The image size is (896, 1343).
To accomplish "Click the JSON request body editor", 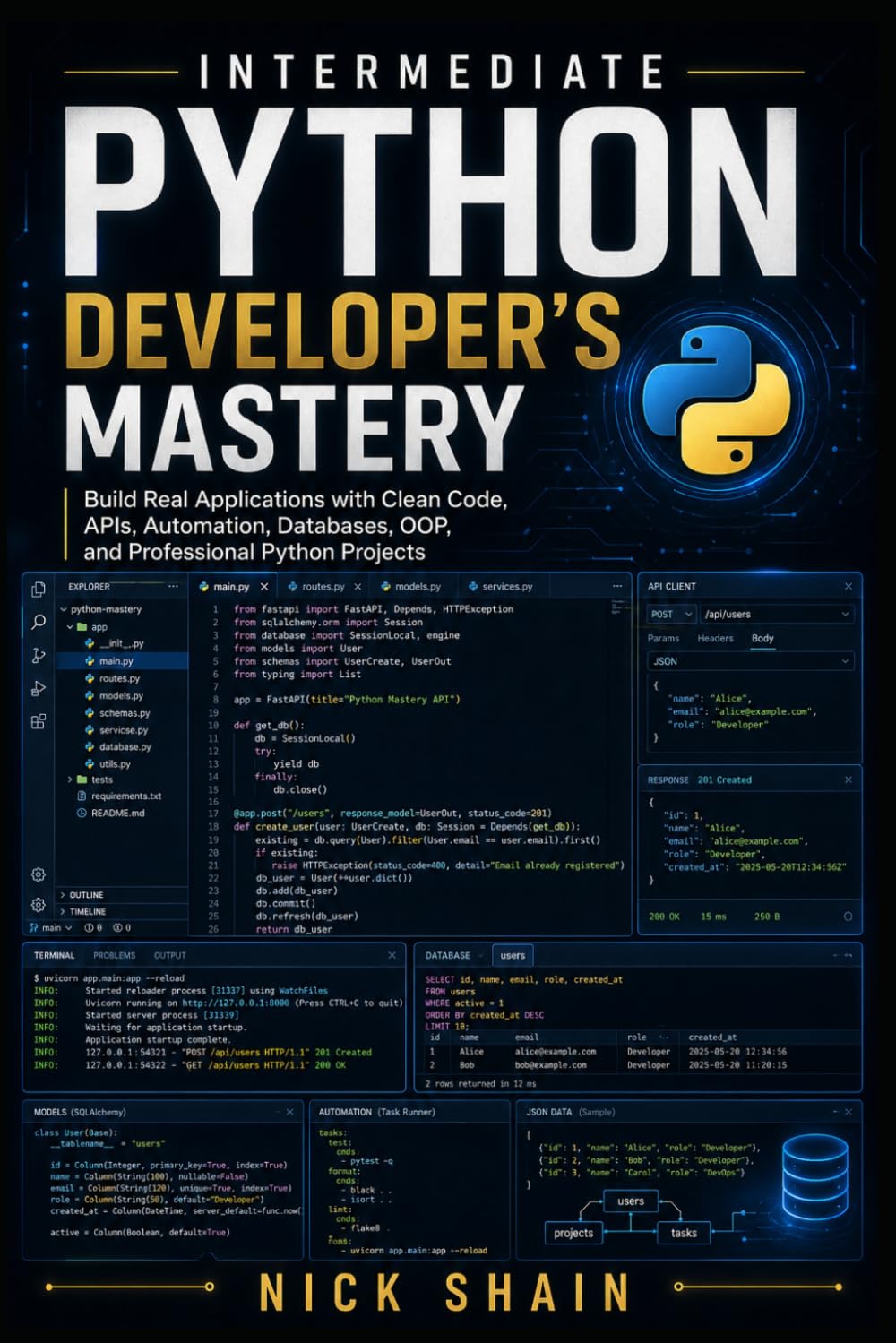I will (751, 711).
